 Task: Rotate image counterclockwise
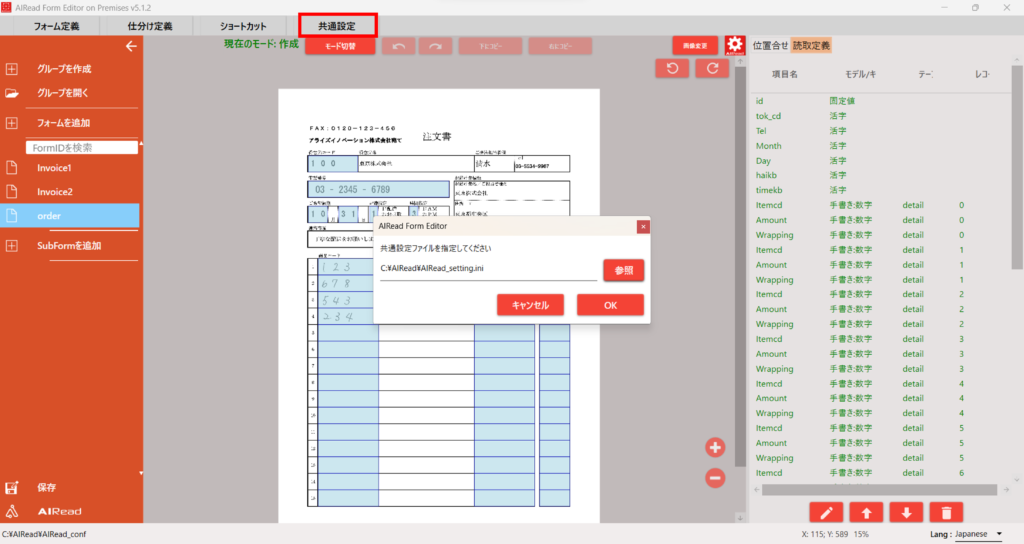tap(672, 68)
